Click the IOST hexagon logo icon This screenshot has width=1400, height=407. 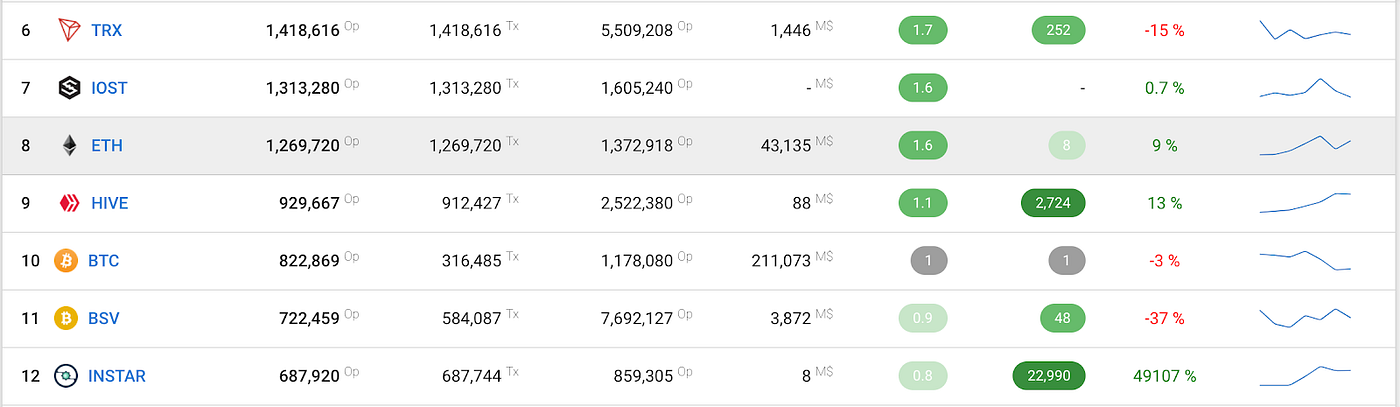[x=69, y=88]
